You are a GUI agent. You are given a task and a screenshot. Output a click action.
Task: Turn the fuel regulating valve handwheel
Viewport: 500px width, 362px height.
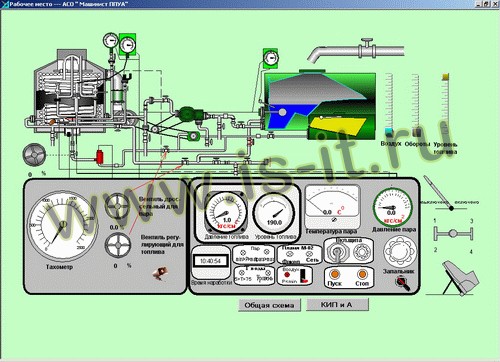click(x=118, y=245)
